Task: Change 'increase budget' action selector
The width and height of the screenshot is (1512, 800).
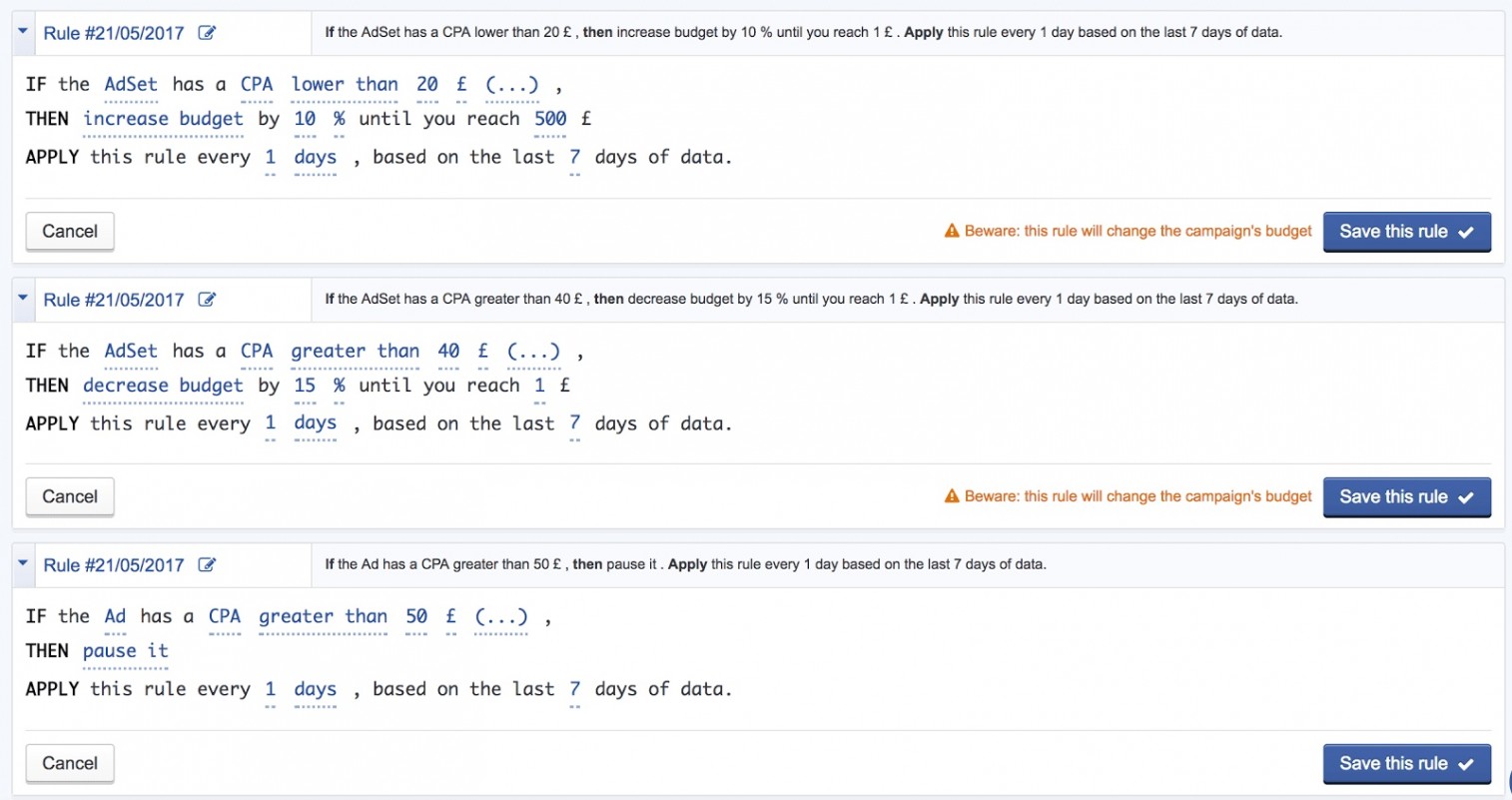Action: 163,120
